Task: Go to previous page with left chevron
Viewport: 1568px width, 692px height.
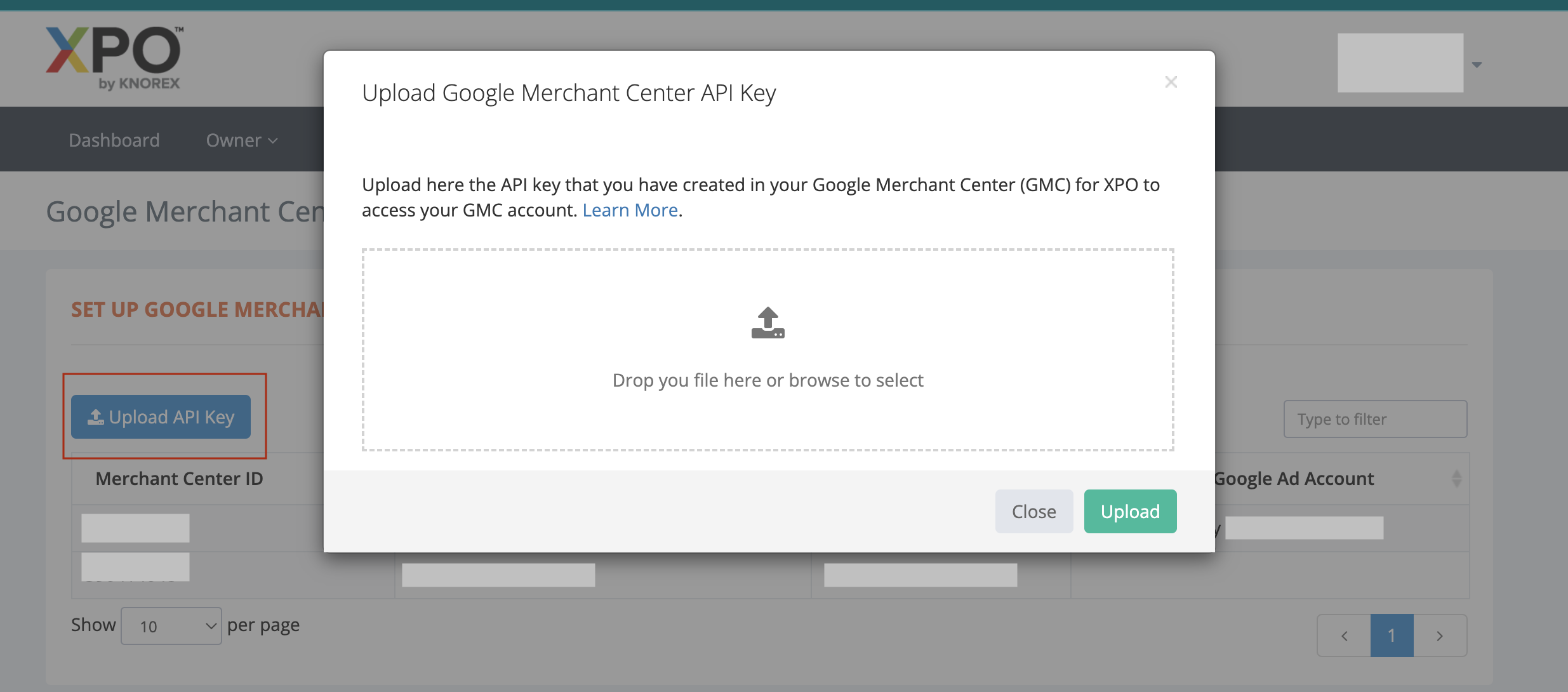Action: click(x=1344, y=635)
